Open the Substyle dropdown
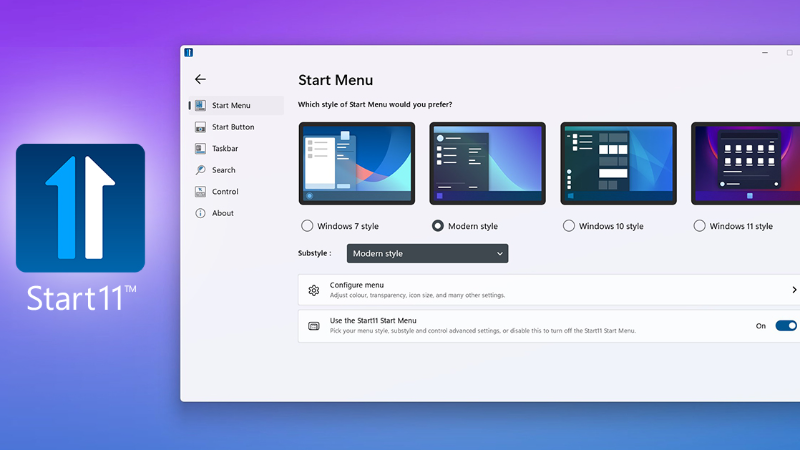The height and width of the screenshot is (450, 800). [x=427, y=254]
